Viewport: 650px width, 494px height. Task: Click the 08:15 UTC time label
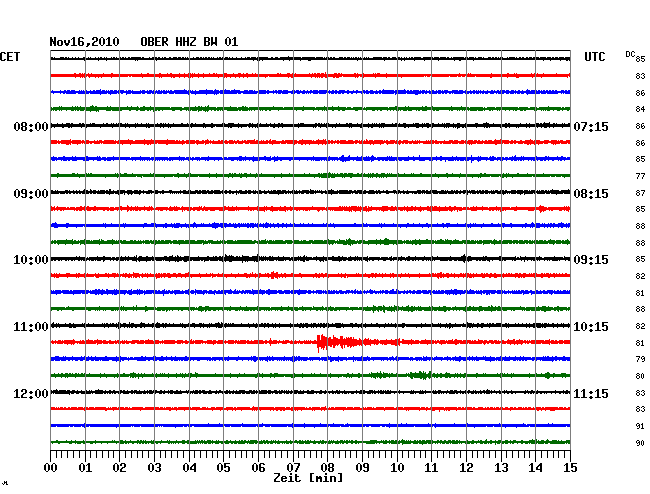pyautogui.click(x=591, y=194)
